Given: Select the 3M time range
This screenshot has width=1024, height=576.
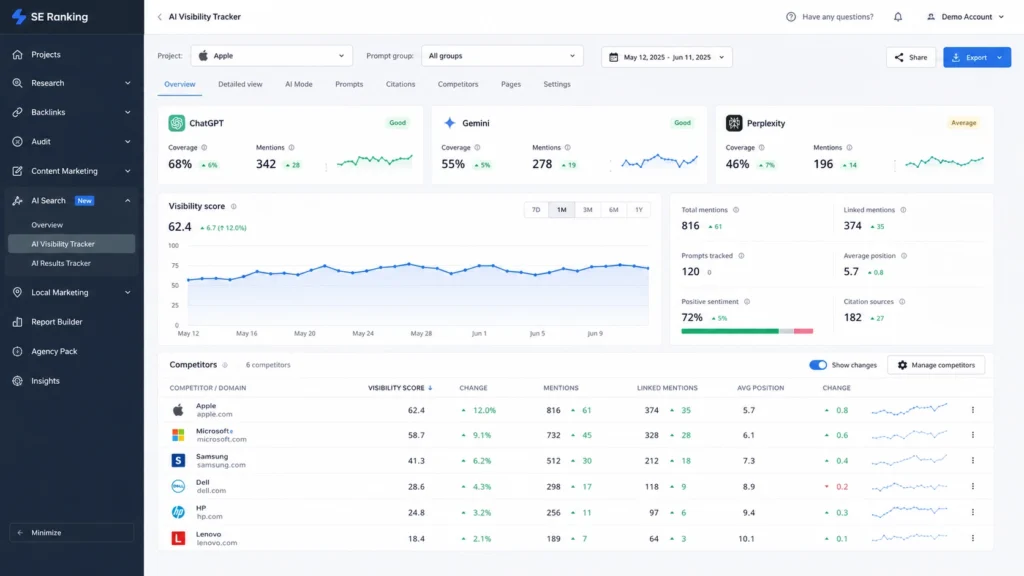Looking at the screenshot, I should click(588, 210).
